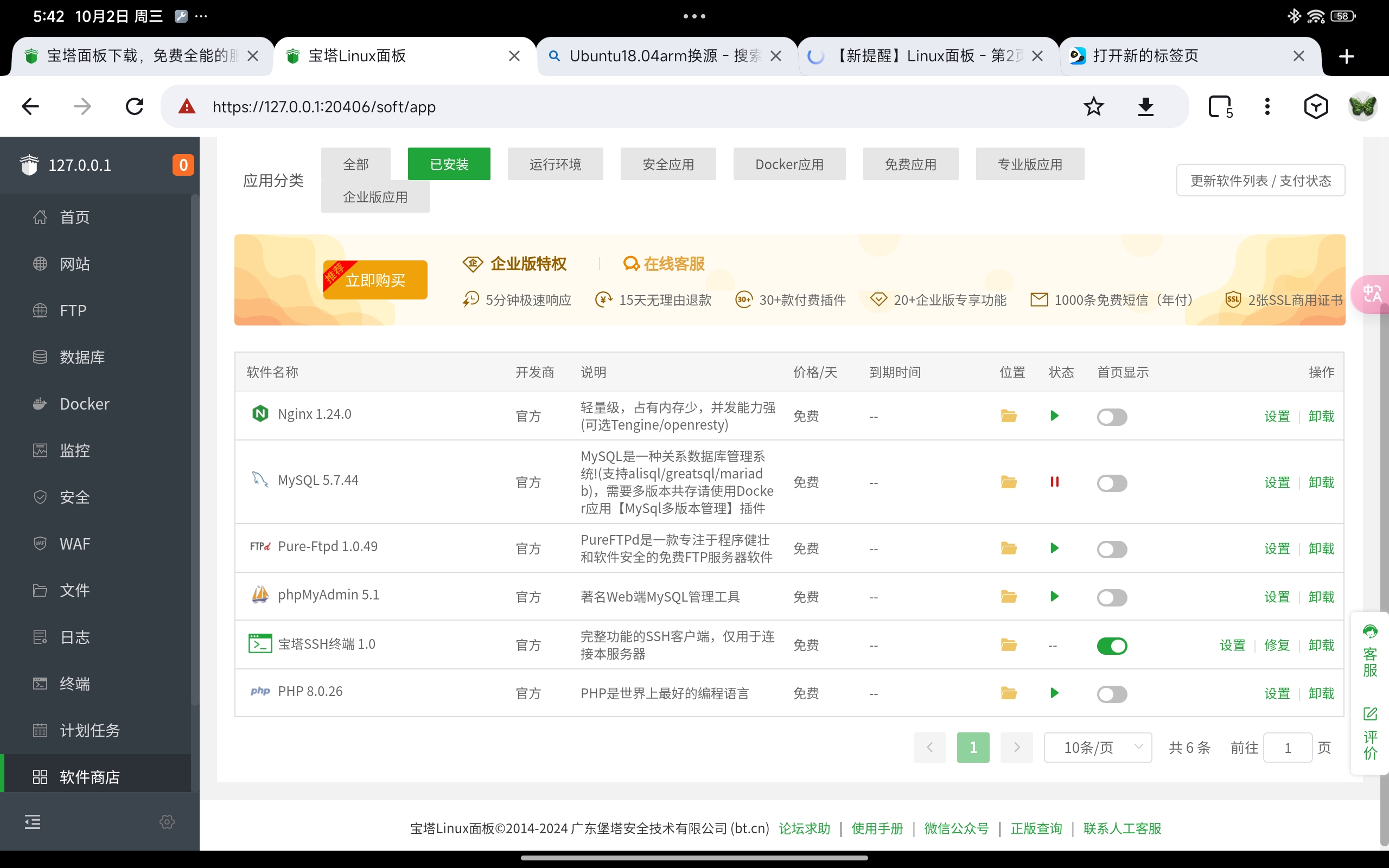Open the browser three-dot menu

tap(1267, 106)
